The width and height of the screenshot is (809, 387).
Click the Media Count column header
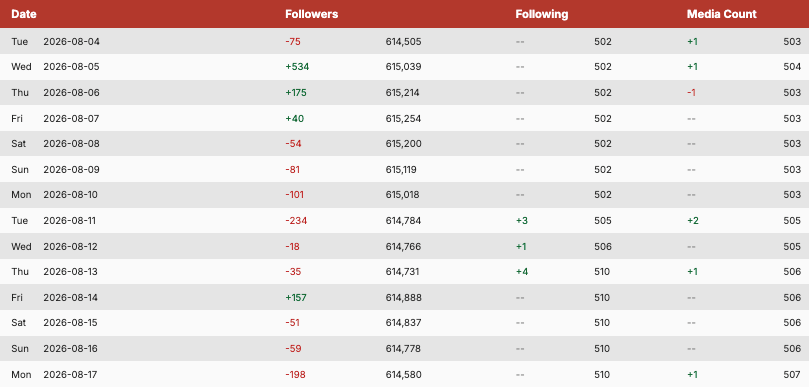click(722, 14)
